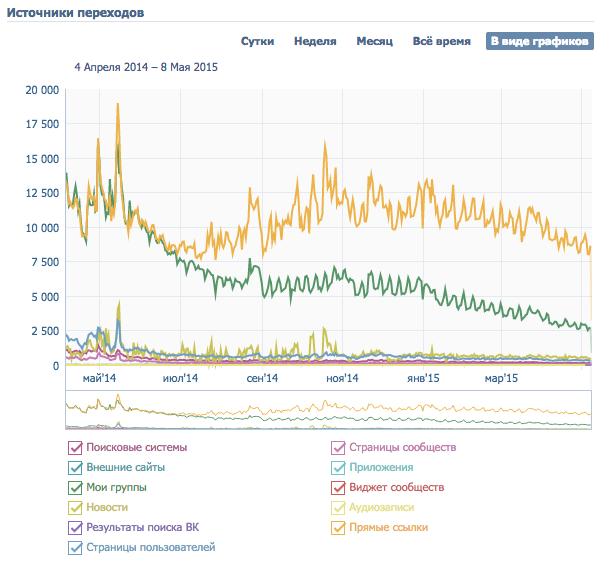Image resolution: width=602 pixels, height=563 pixels.
Task: Click the orange peak in main chart
Action: (x=118, y=105)
